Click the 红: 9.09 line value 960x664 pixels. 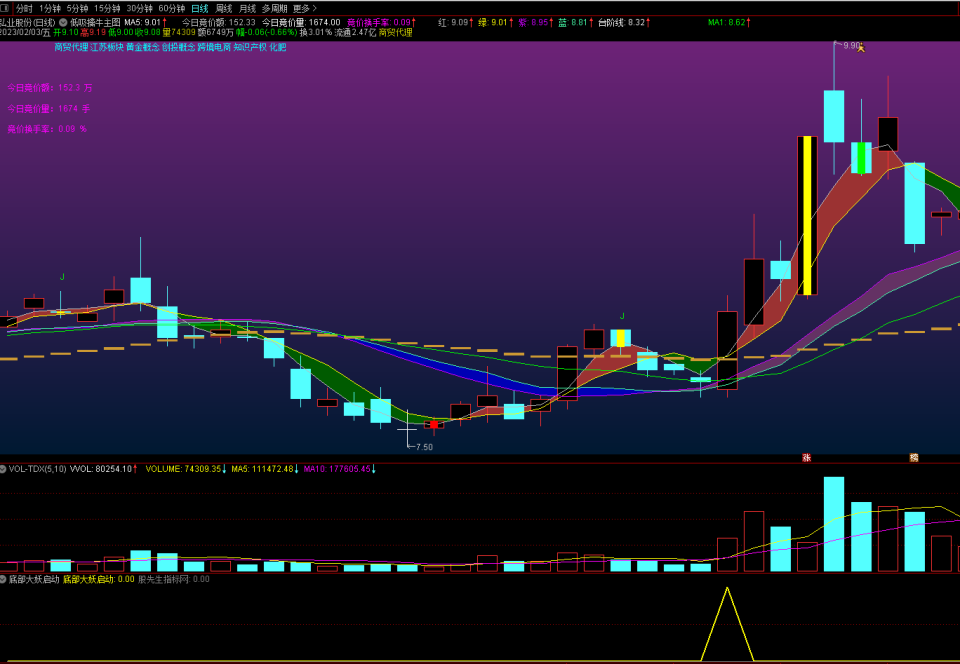[453, 22]
